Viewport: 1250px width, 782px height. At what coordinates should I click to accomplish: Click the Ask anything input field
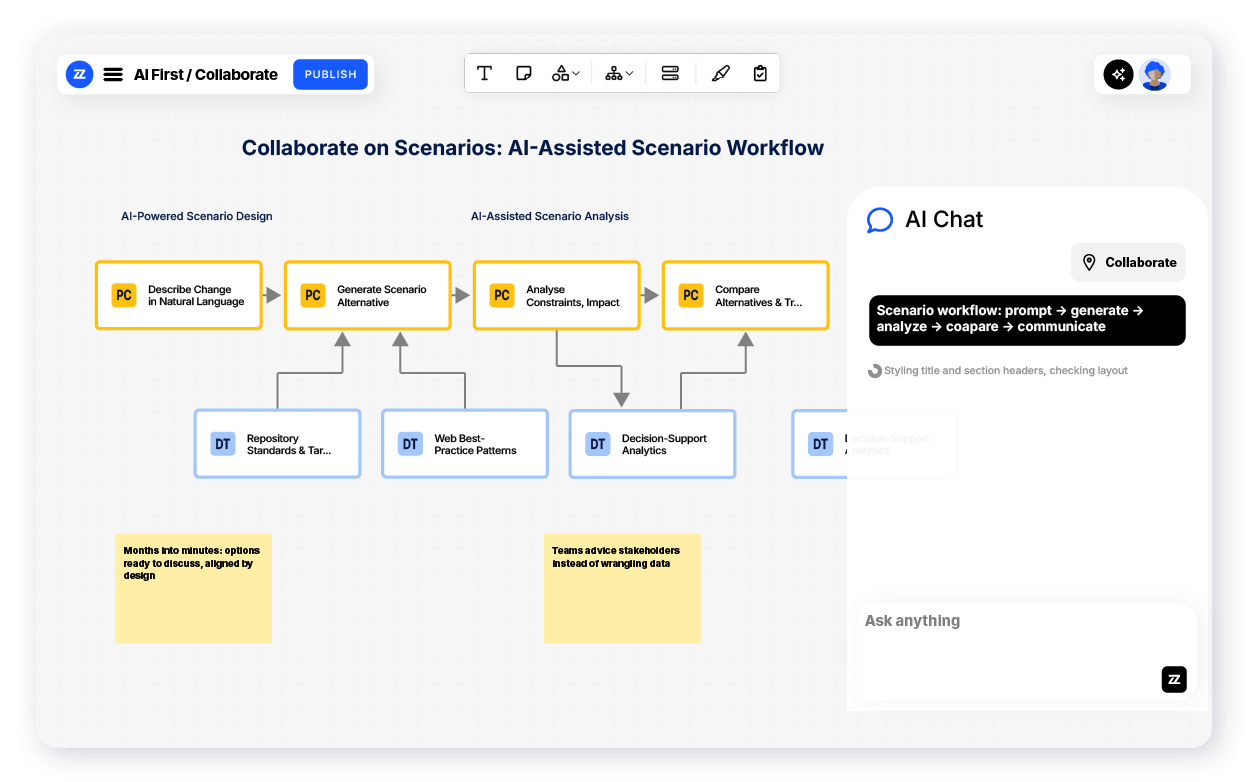1026,651
